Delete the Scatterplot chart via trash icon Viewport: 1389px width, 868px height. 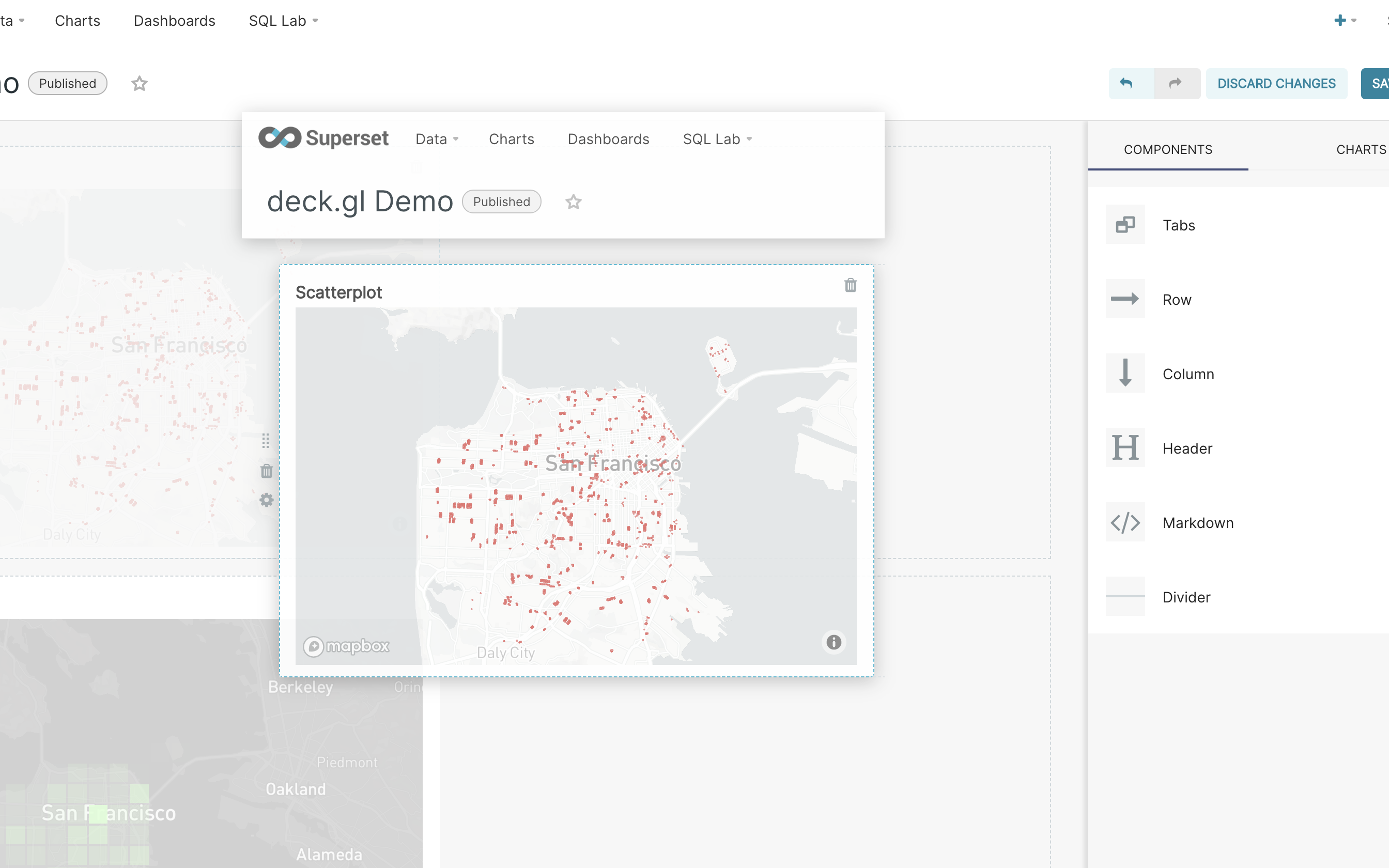click(851, 285)
